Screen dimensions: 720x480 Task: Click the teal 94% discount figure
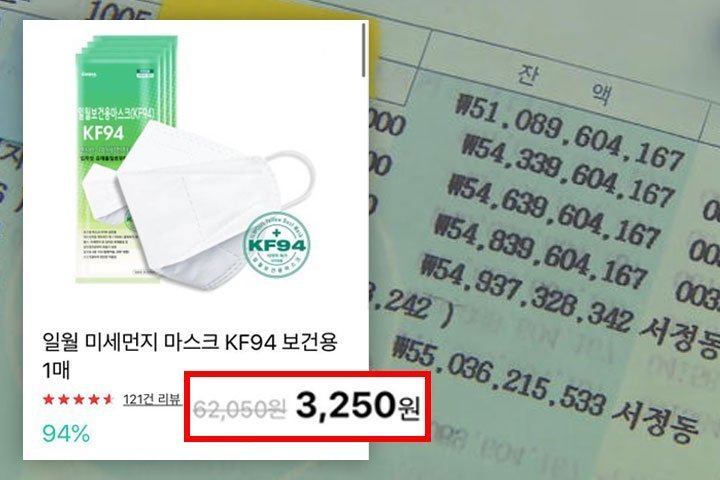click(x=66, y=434)
